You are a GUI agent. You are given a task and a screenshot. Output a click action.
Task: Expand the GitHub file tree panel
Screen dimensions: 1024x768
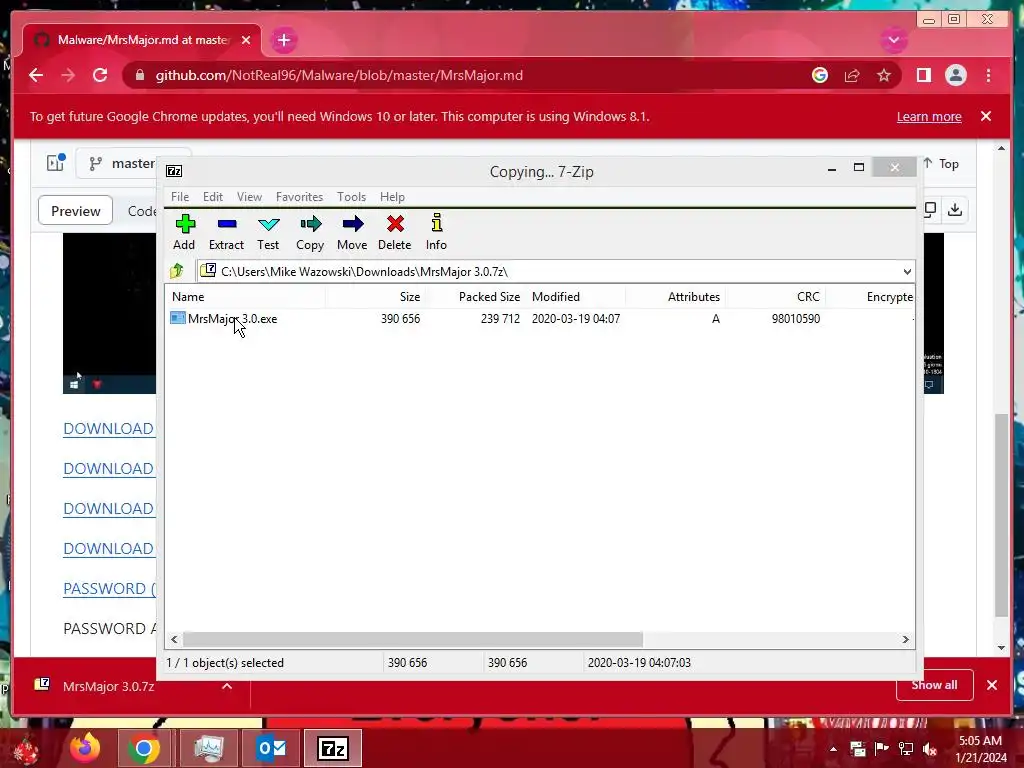(x=56, y=163)
